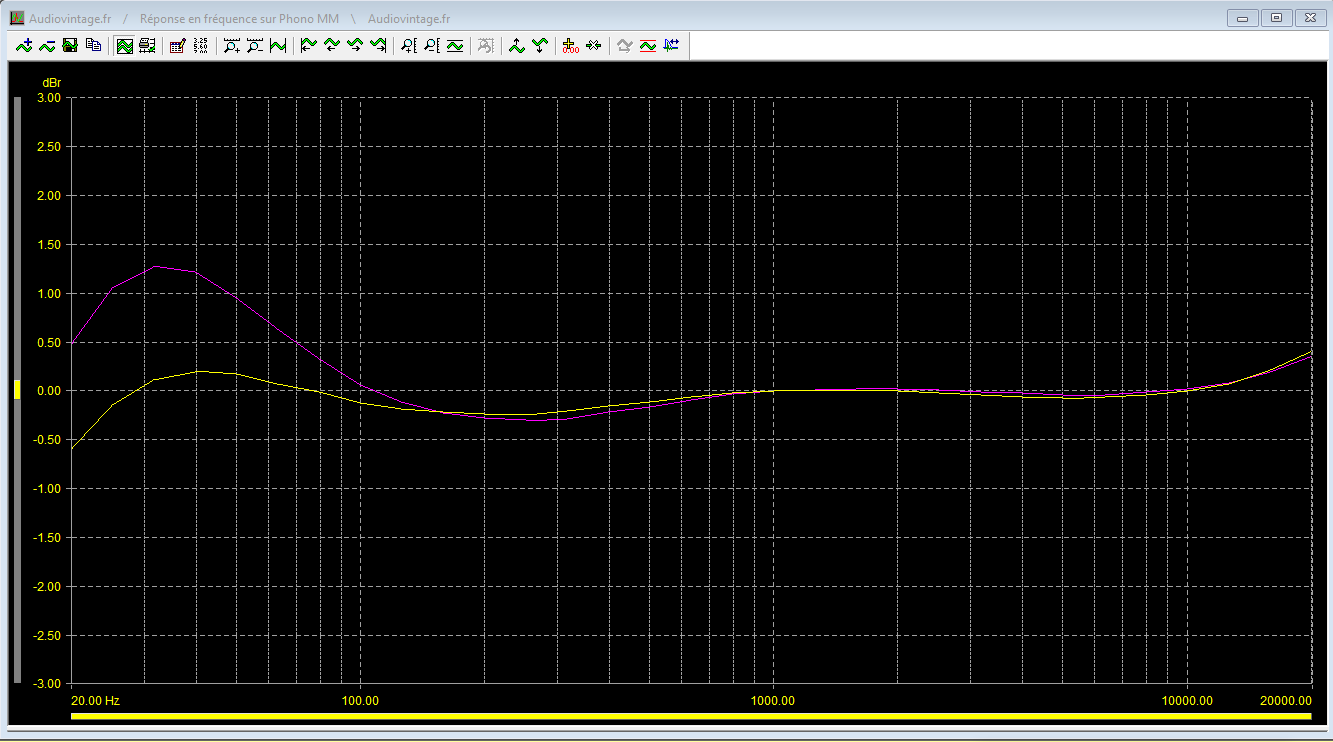The height and width of the screenshot is (742, 1333).
Task: Click the dBr unit label
Action: click(x=51, y=81)
